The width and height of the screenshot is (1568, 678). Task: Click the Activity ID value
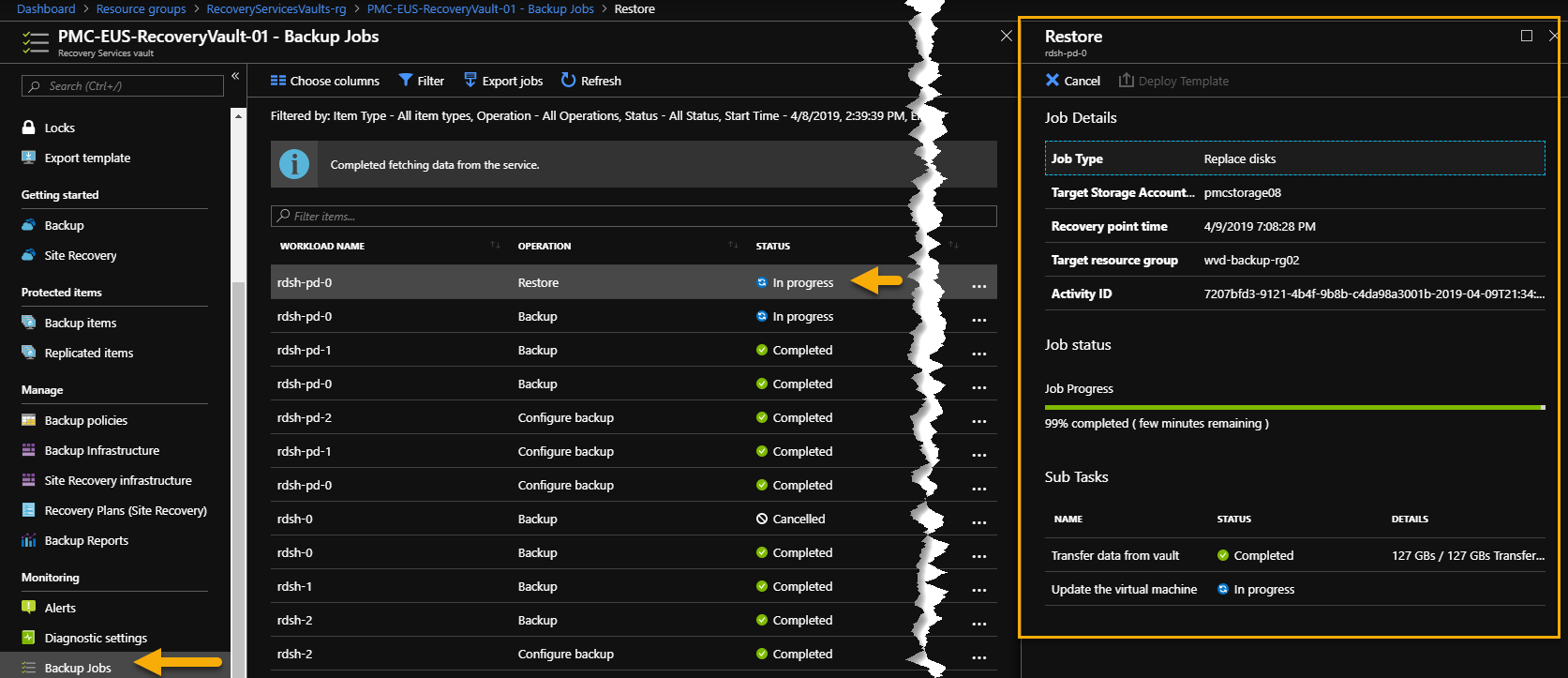pyautogui.click(x=1374, y=294)
